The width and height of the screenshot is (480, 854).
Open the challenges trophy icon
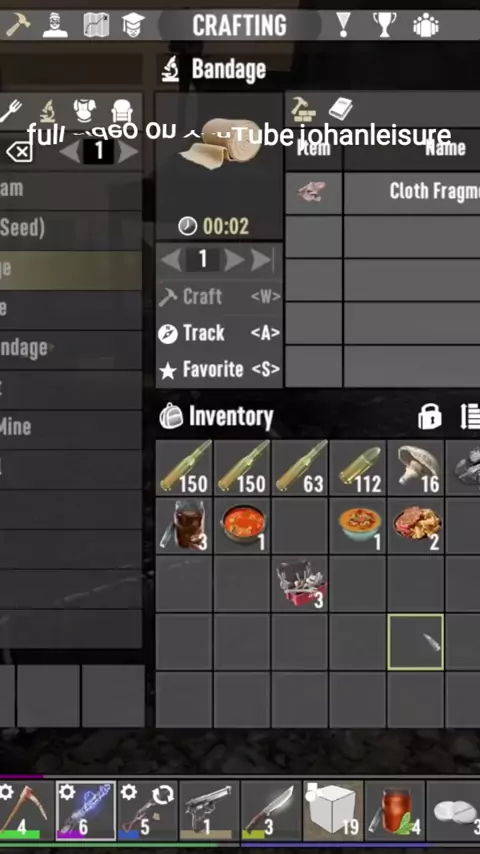point(385,25)
